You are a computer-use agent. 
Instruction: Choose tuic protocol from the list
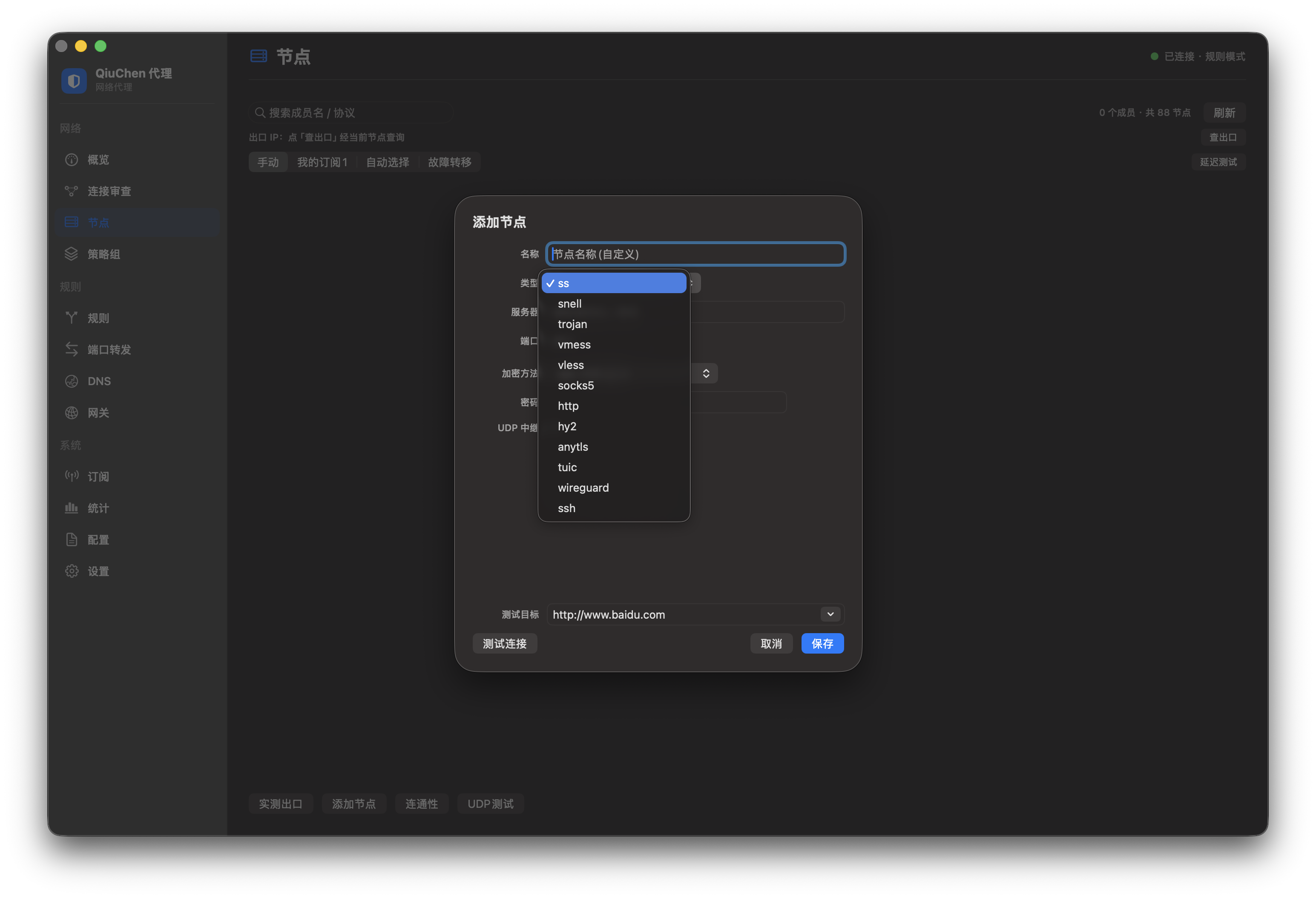[x=614, y=467]
